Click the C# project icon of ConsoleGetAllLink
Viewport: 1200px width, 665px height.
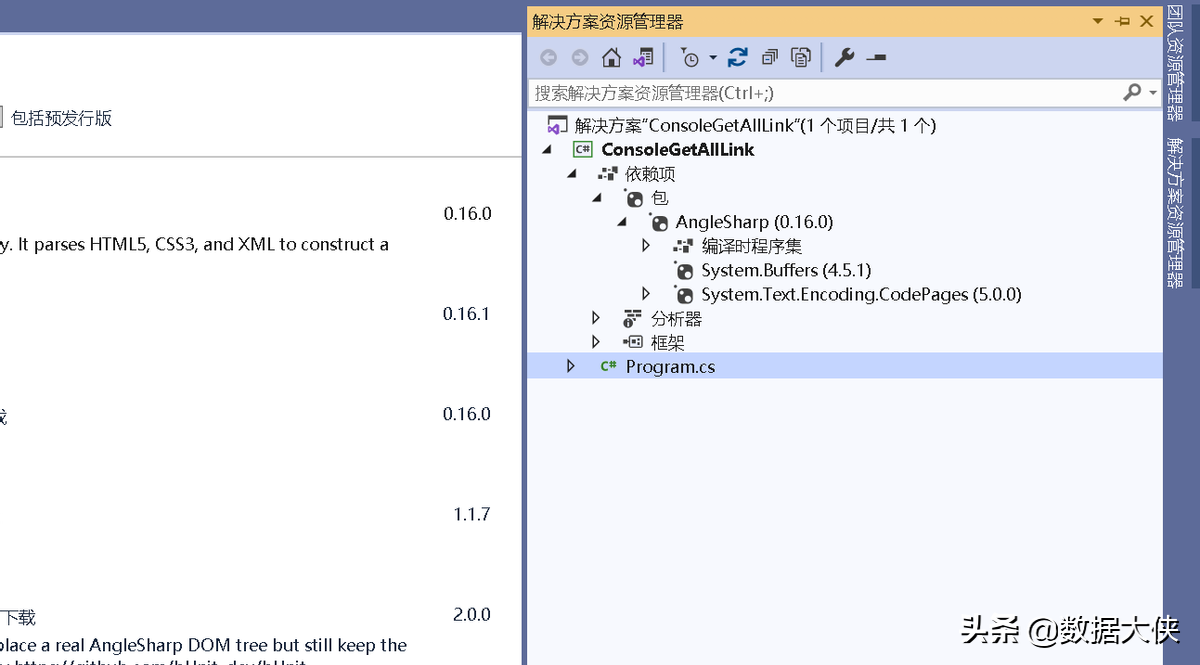pos(582,150)
